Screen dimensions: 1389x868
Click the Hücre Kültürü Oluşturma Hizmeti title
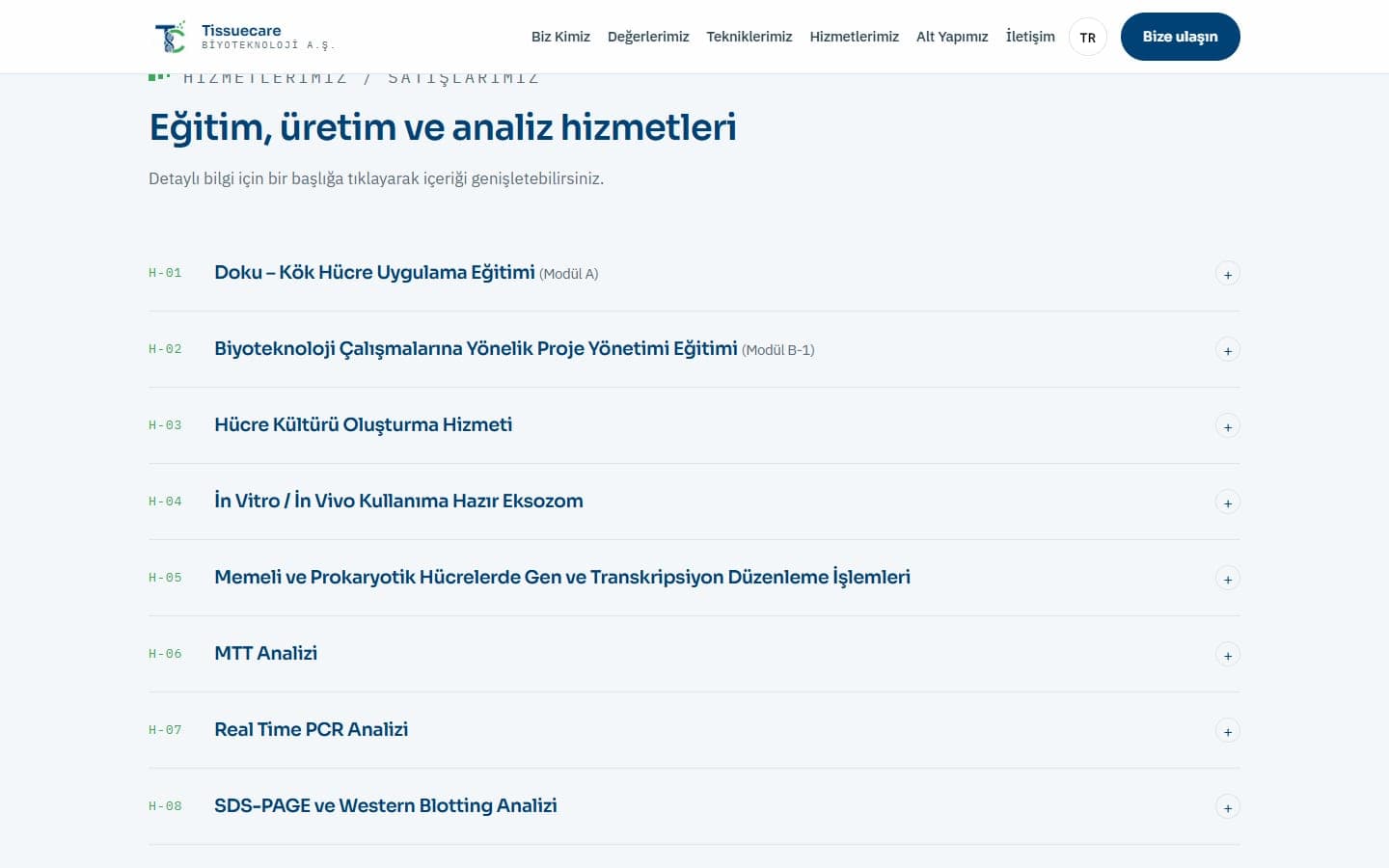pos(363,425)
